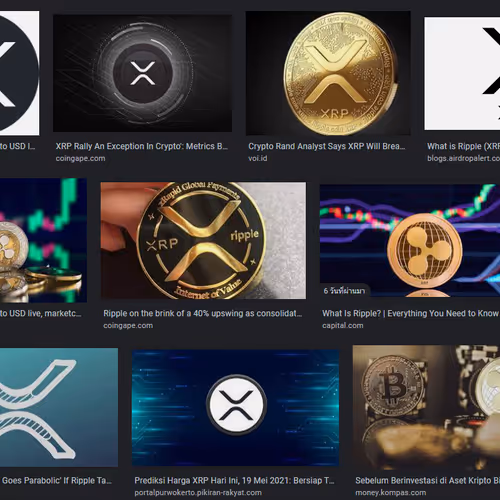Visit the voi.id source link
Viewport: 500px width, 500px height.
pyautogui.click(x=258, y=158)
